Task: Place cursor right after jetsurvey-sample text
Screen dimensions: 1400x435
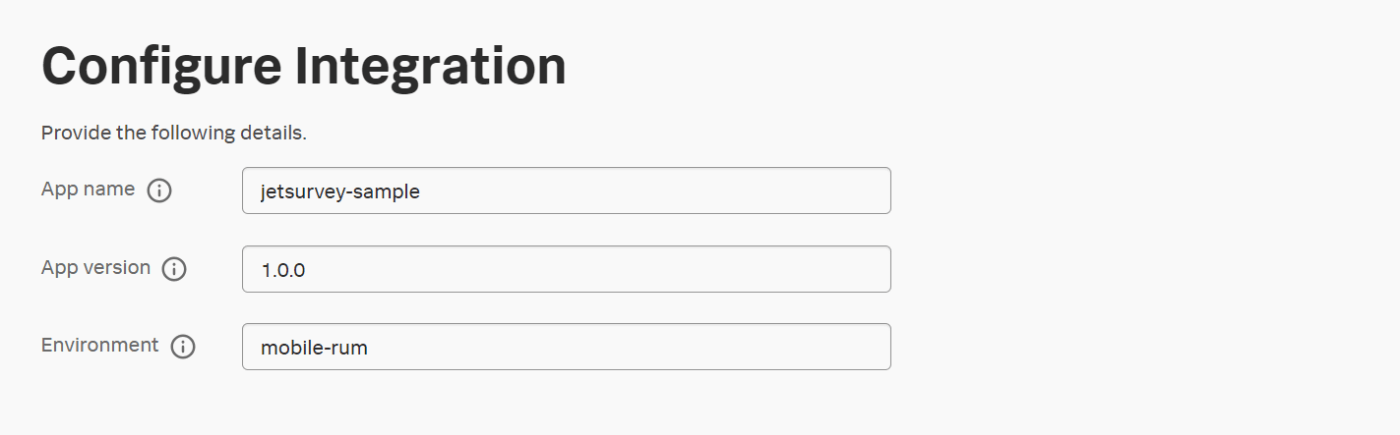Action: (x=422, y=191)
